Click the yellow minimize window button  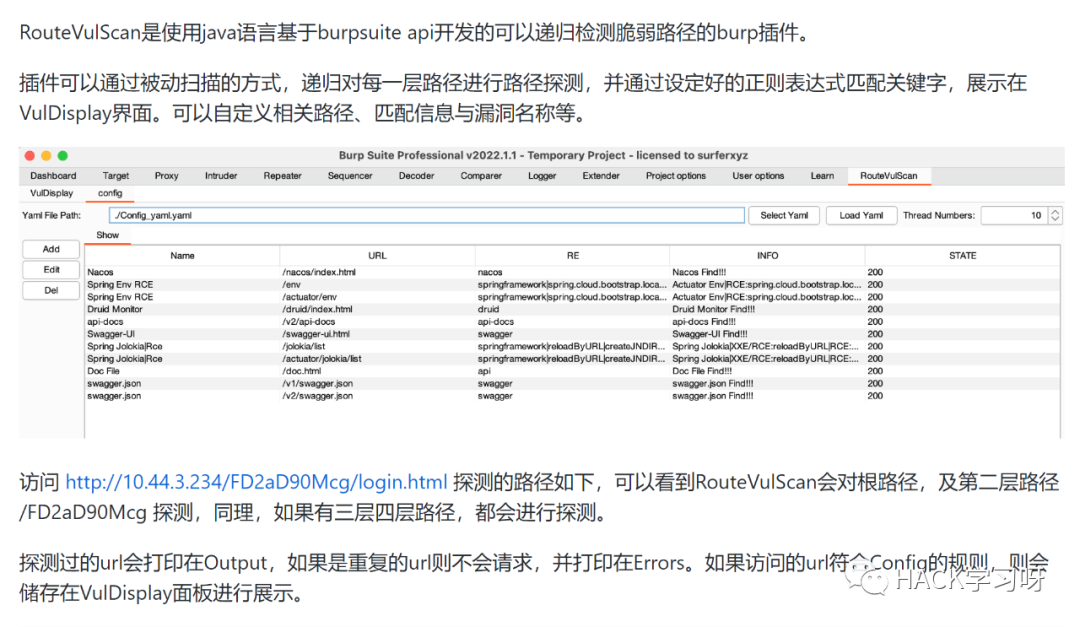pyautogui.click(x=46, y=156)
